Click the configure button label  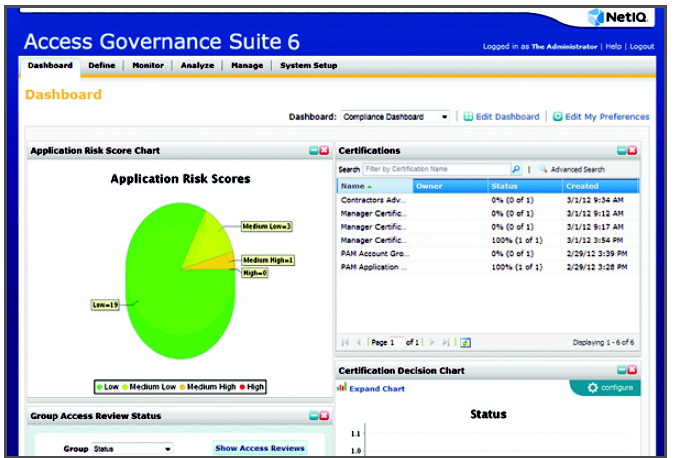pos(617,388)
